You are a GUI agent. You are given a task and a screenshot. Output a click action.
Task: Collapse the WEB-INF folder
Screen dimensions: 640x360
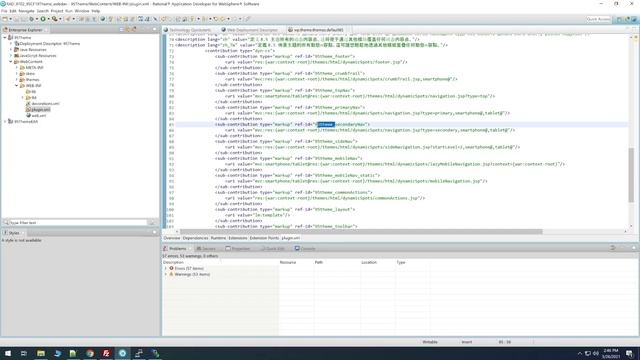(x=17, y=86)
